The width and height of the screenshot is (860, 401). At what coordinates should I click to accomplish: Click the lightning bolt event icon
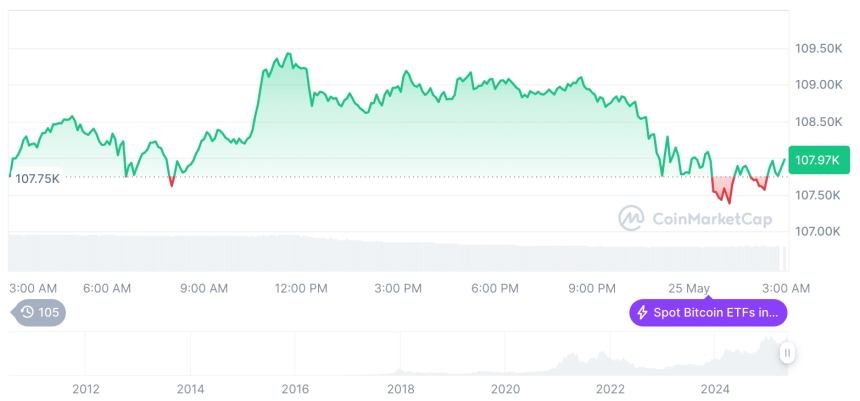click(x=642, y=313)
